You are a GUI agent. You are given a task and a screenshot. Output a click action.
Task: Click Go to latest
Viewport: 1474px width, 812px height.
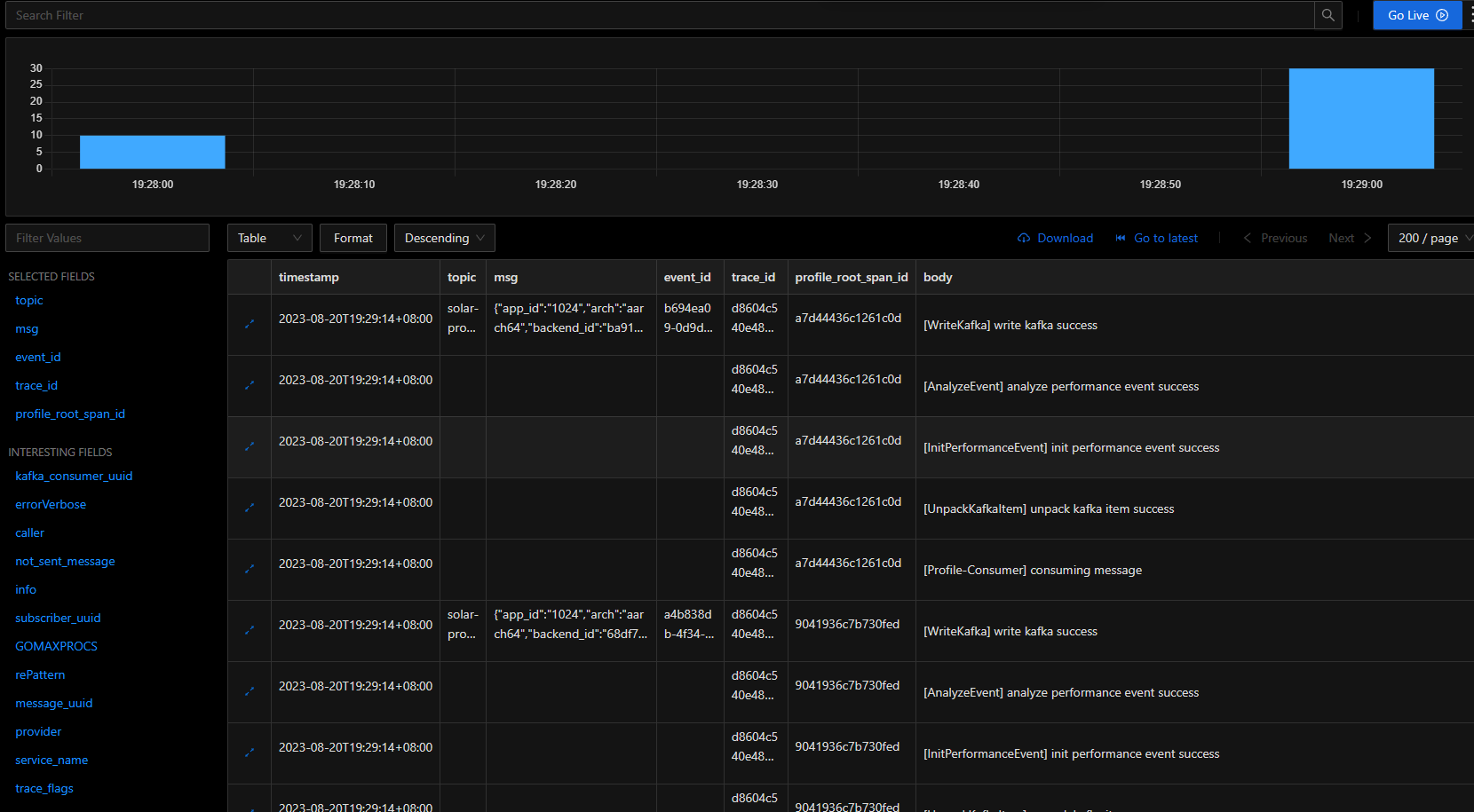1157,238
